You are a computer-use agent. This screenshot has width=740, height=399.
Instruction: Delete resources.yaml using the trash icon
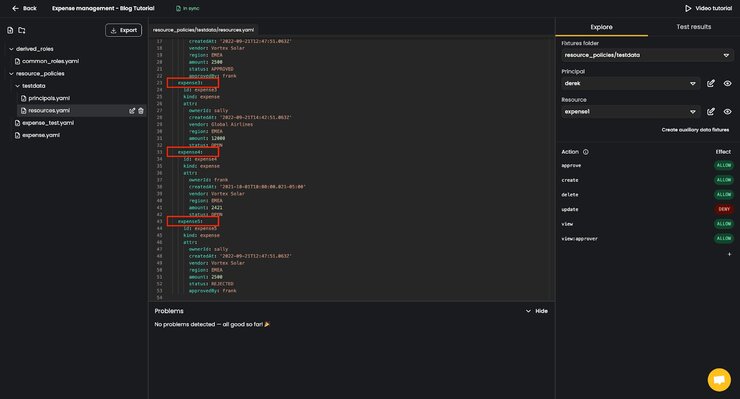141,110
